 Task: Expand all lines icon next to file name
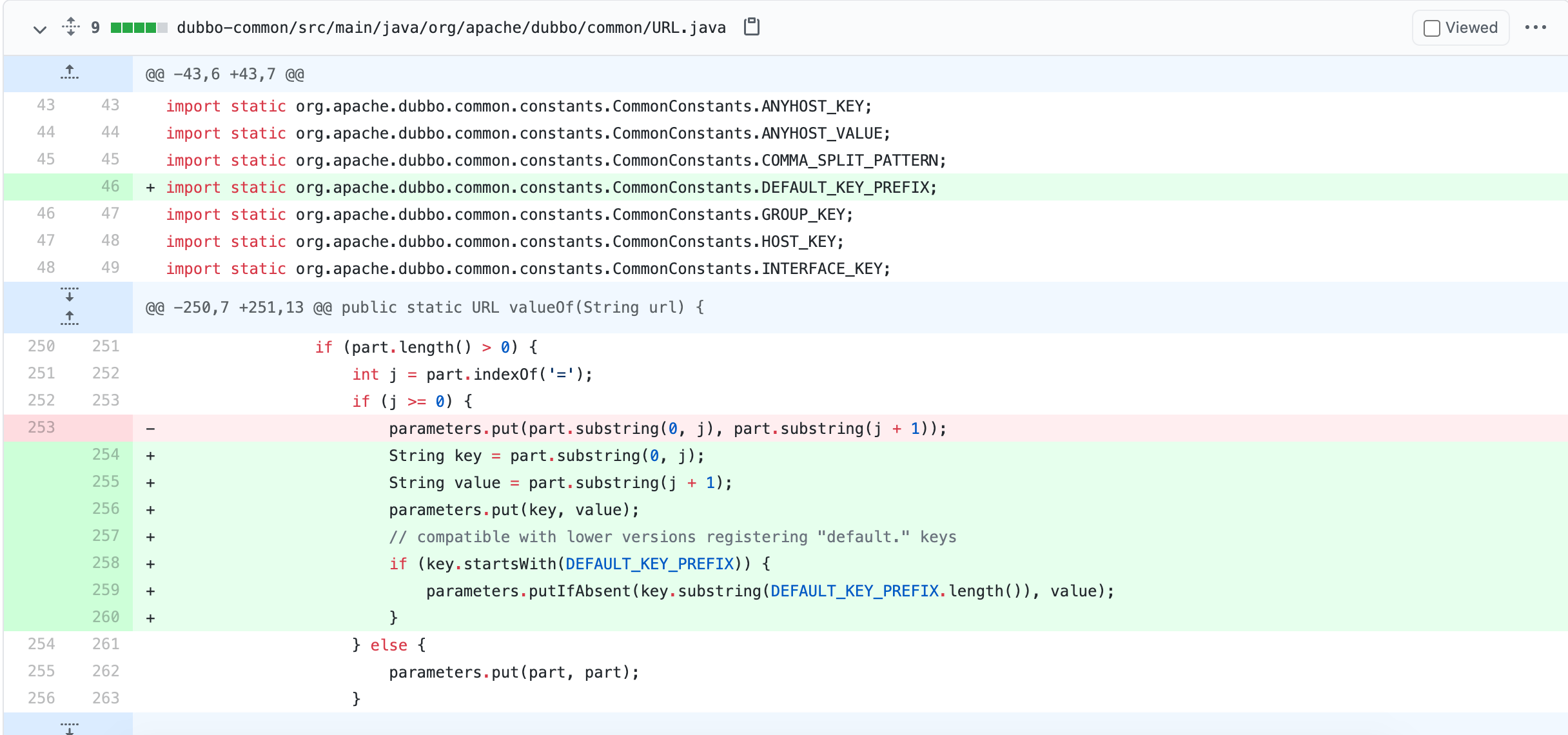coord(71,27)
